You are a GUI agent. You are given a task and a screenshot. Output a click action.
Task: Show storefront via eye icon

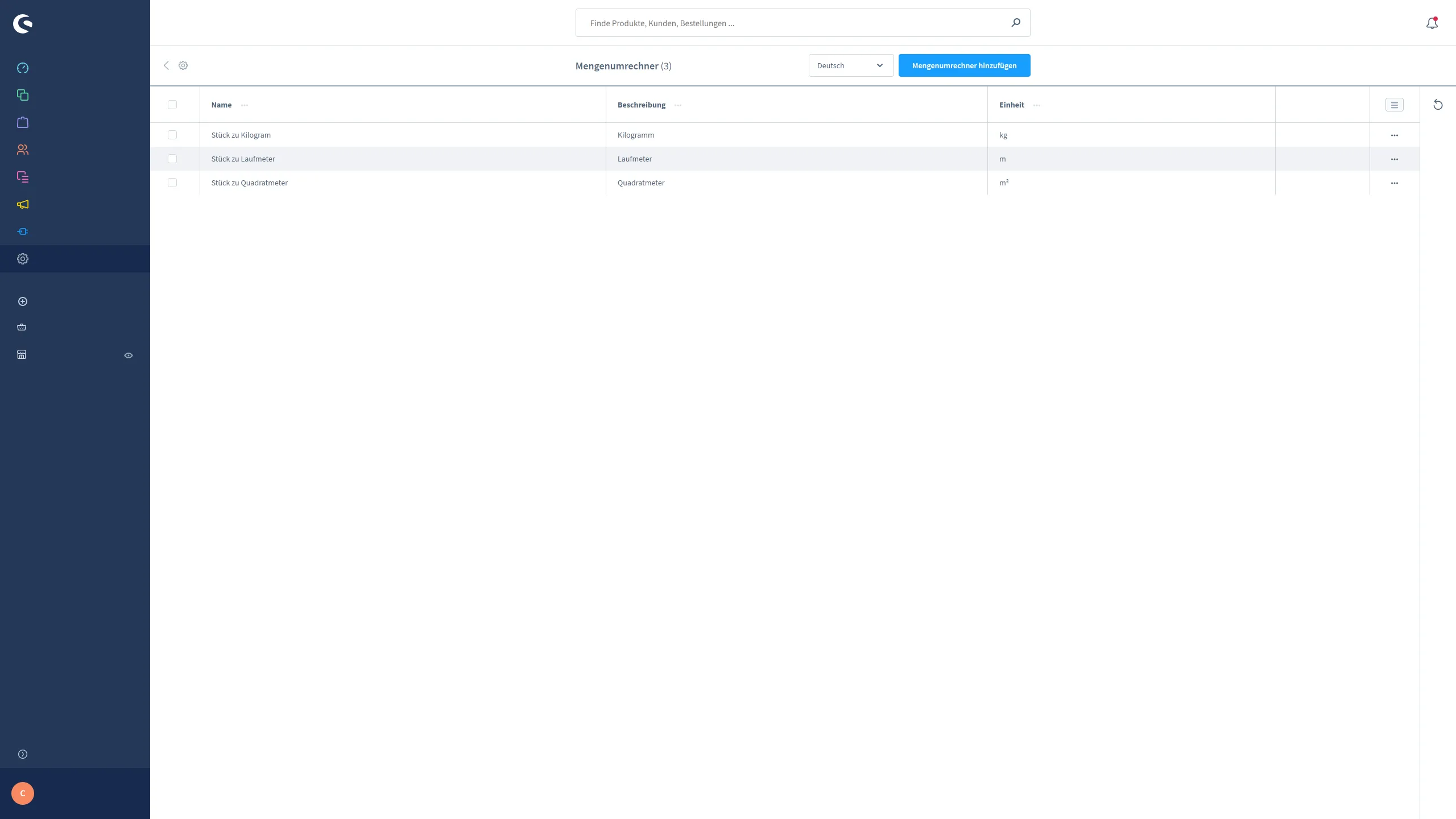(129, 355)
